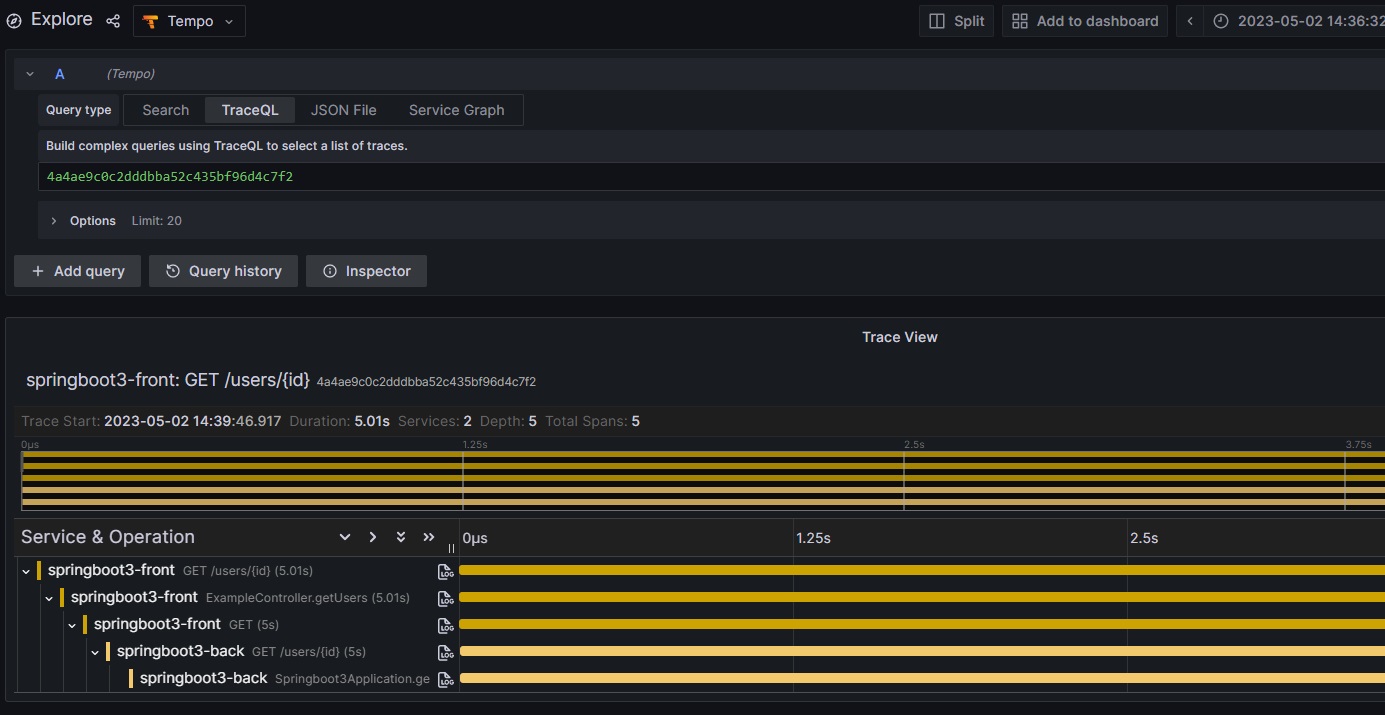Click query name A label
Image resolution: width=1385 pixels, height=715 pixels.
tap(60, 74)
